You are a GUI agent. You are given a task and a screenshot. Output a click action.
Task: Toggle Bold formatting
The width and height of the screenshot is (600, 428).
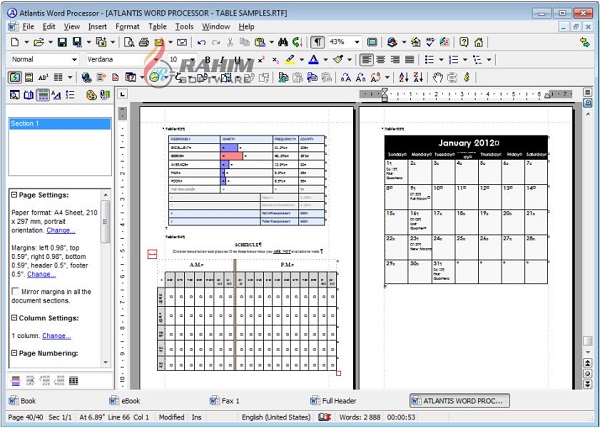tap(208, 60)
